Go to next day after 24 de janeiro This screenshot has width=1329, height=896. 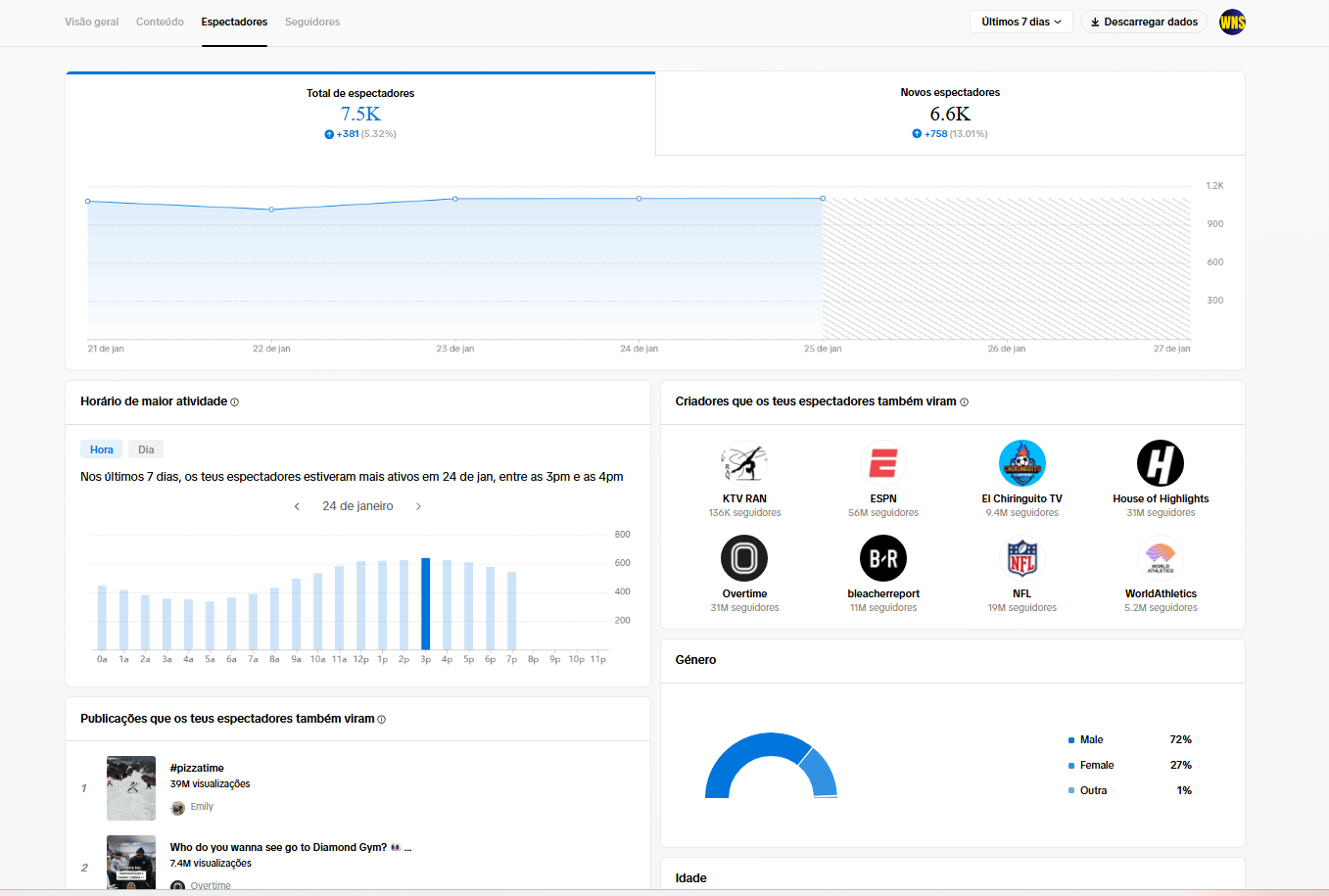(418, 506)
